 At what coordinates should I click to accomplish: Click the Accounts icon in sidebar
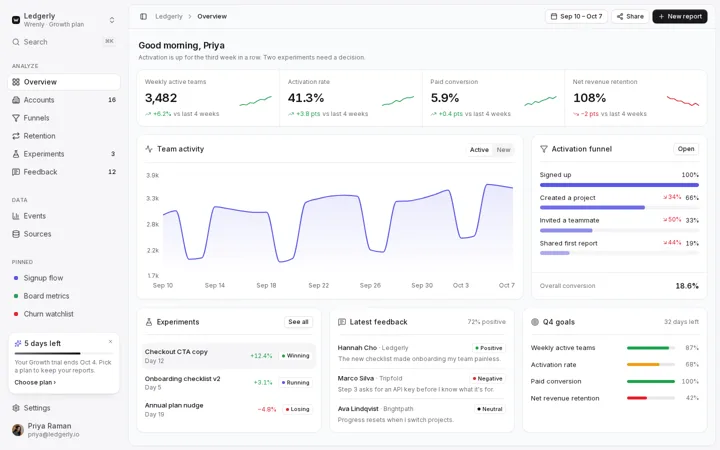click(x=16, y=100)
